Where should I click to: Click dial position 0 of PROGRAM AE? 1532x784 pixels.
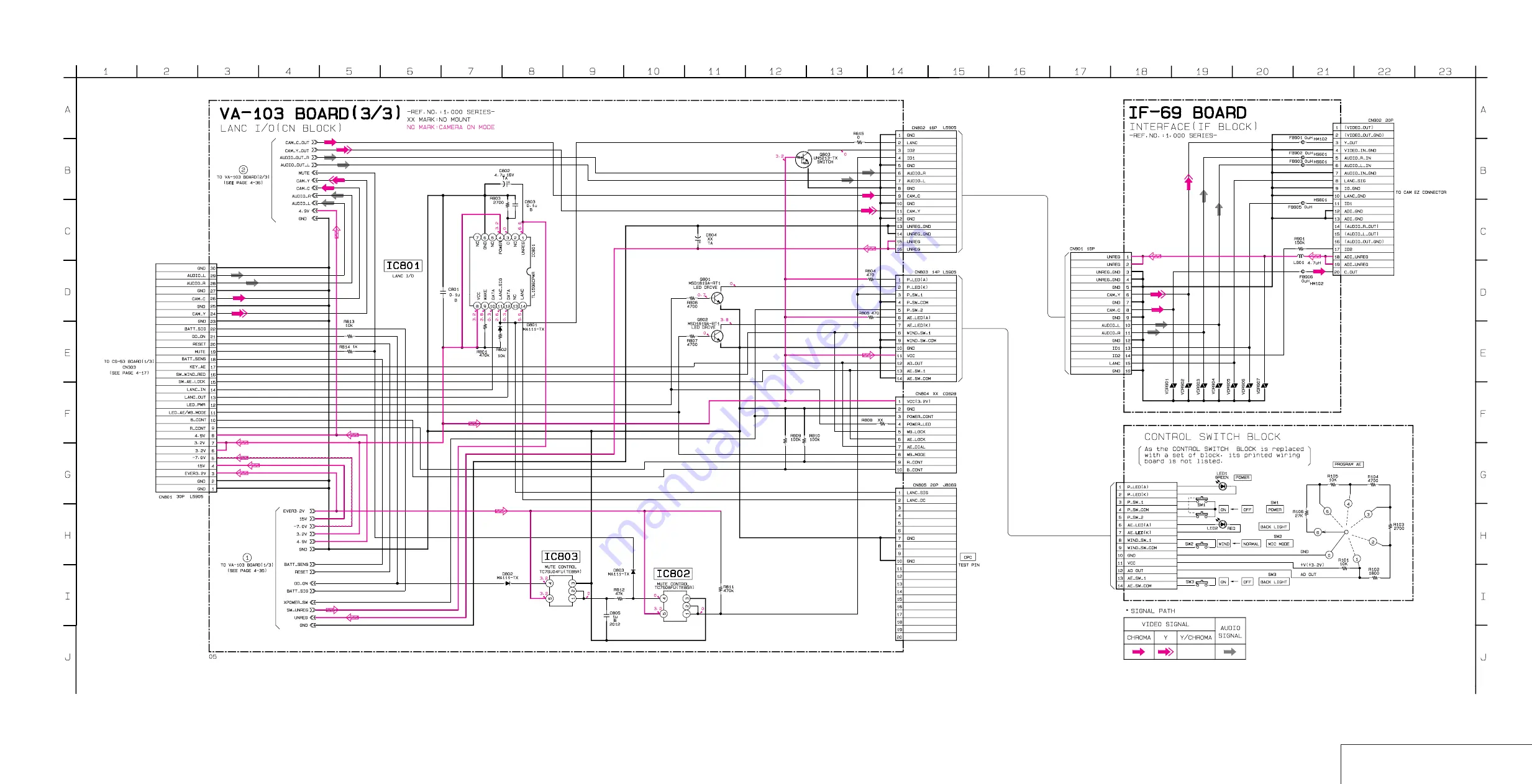pos(1329,555)
